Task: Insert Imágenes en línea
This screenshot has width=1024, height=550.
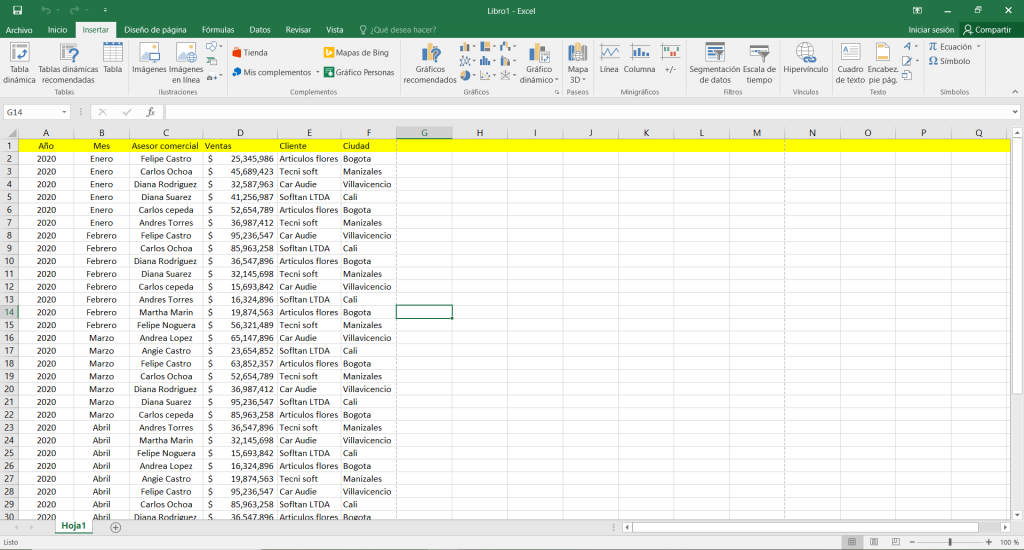Action: (186, 63)
